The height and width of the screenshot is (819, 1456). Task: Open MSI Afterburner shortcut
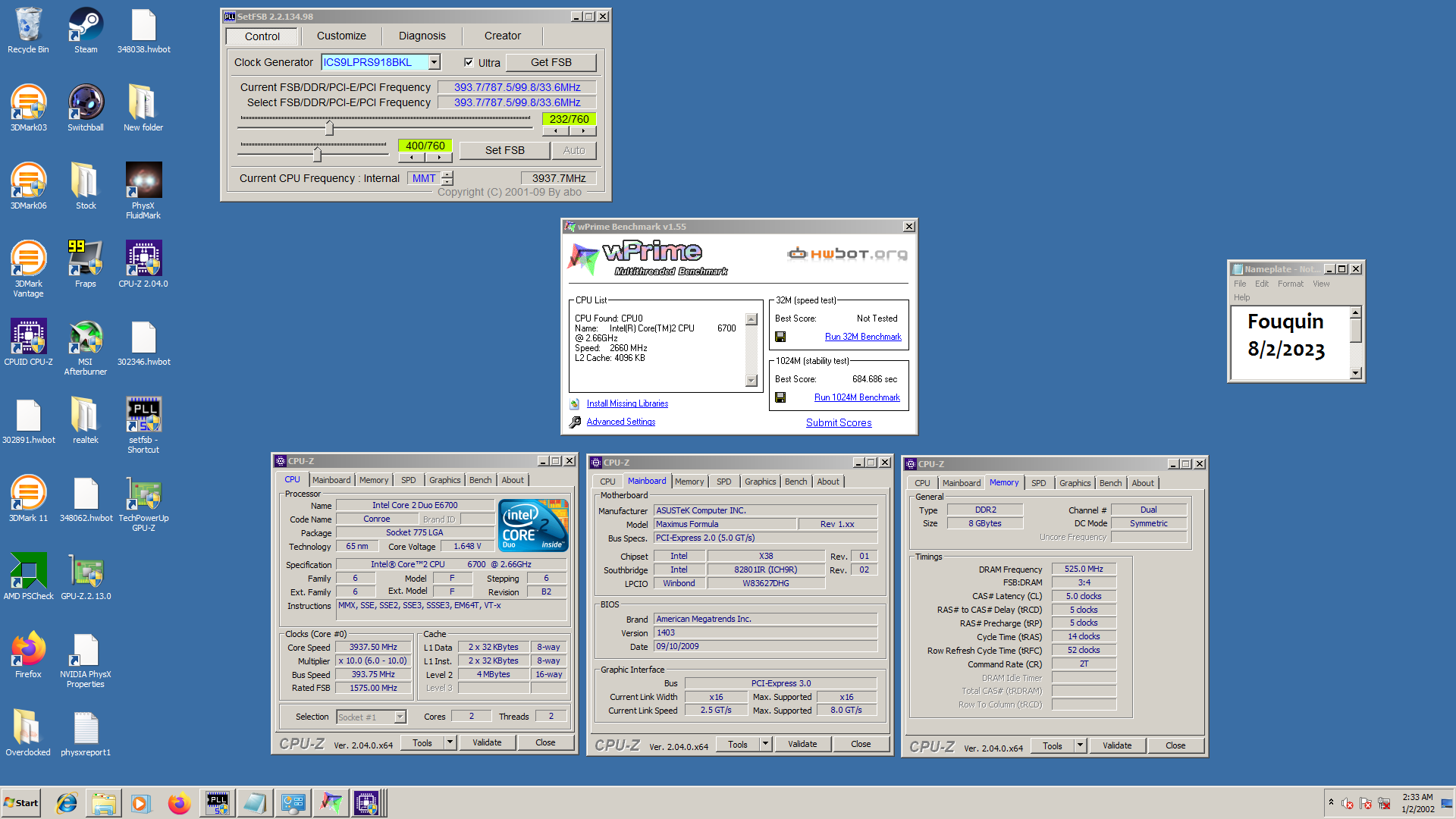[x=86, y=347]
